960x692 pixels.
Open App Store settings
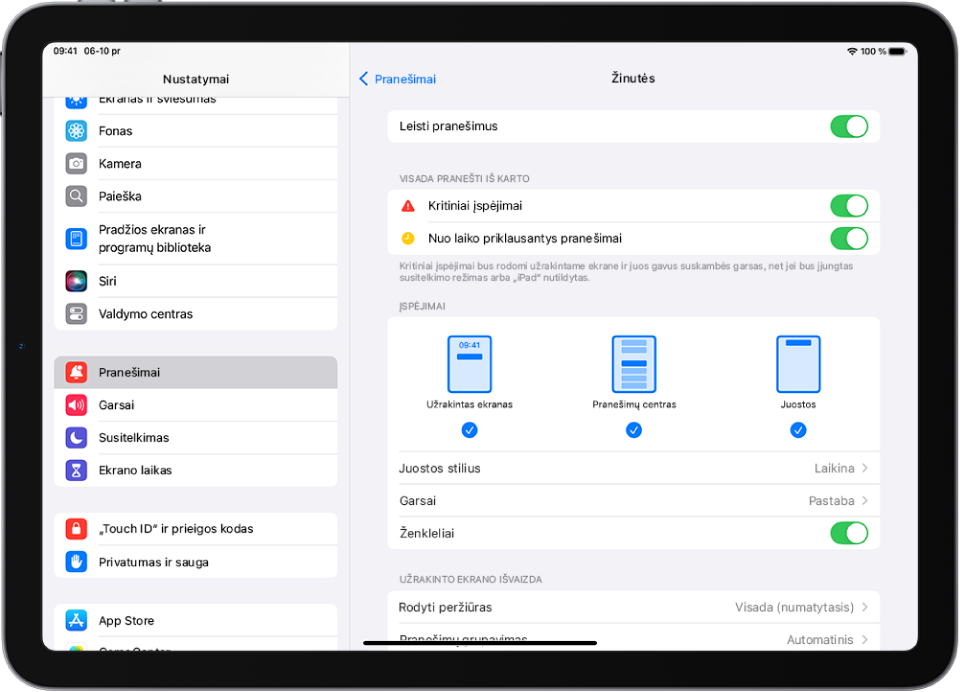[196, 620]
